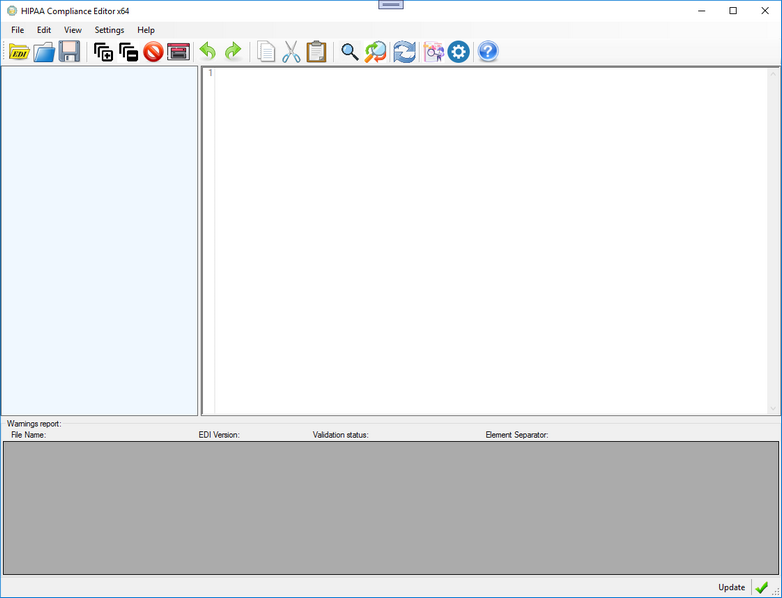Open the File menu
Viewport: 782px width, 598px height.
click(17, 30)
